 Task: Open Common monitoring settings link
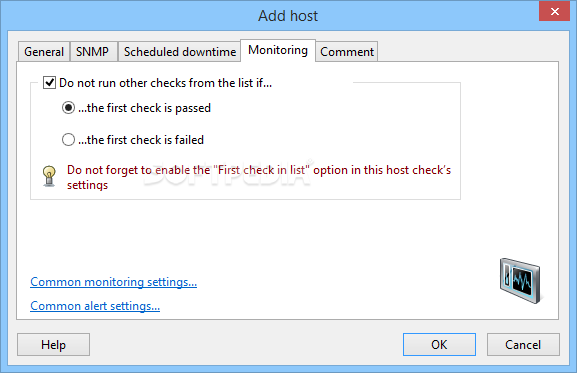click(113, 282)
